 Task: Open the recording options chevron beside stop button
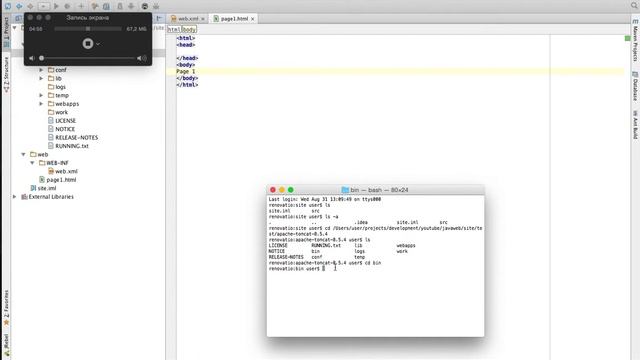98,44
